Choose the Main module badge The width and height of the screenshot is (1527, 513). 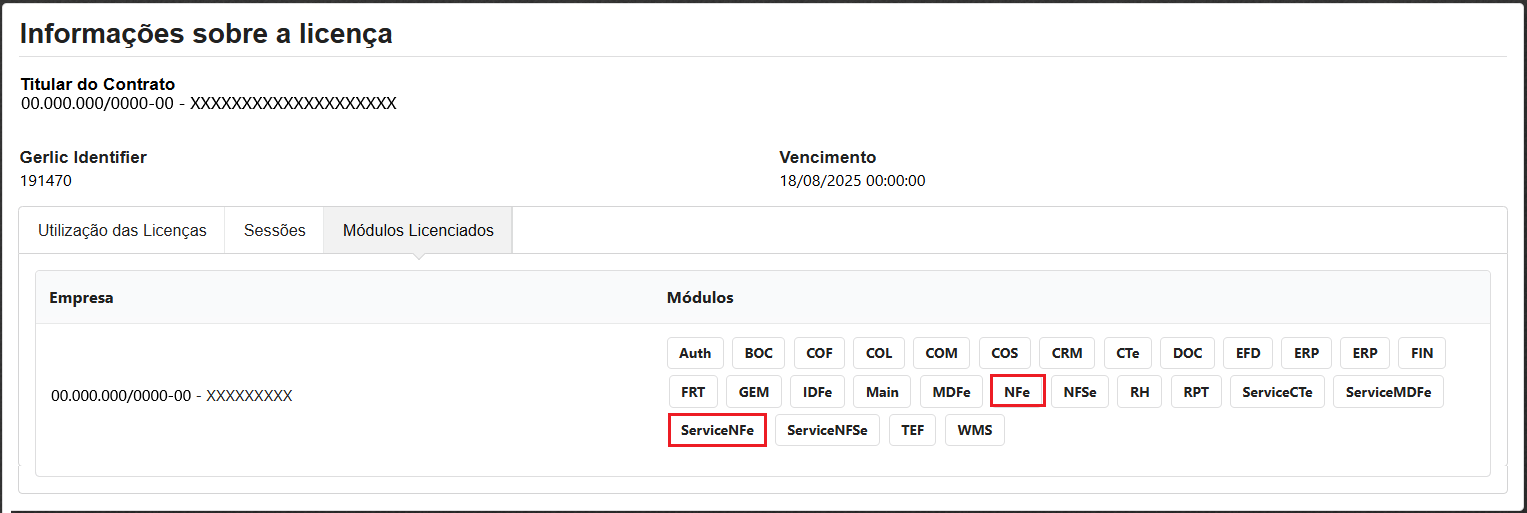coord(882,392)
